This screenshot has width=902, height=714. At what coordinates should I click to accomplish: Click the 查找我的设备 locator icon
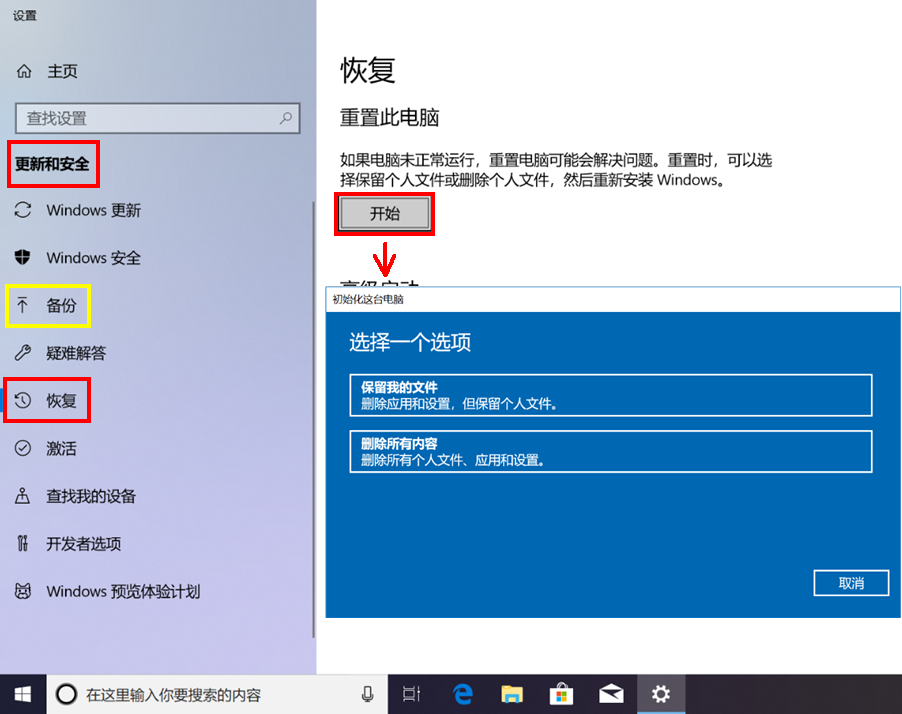22,495
